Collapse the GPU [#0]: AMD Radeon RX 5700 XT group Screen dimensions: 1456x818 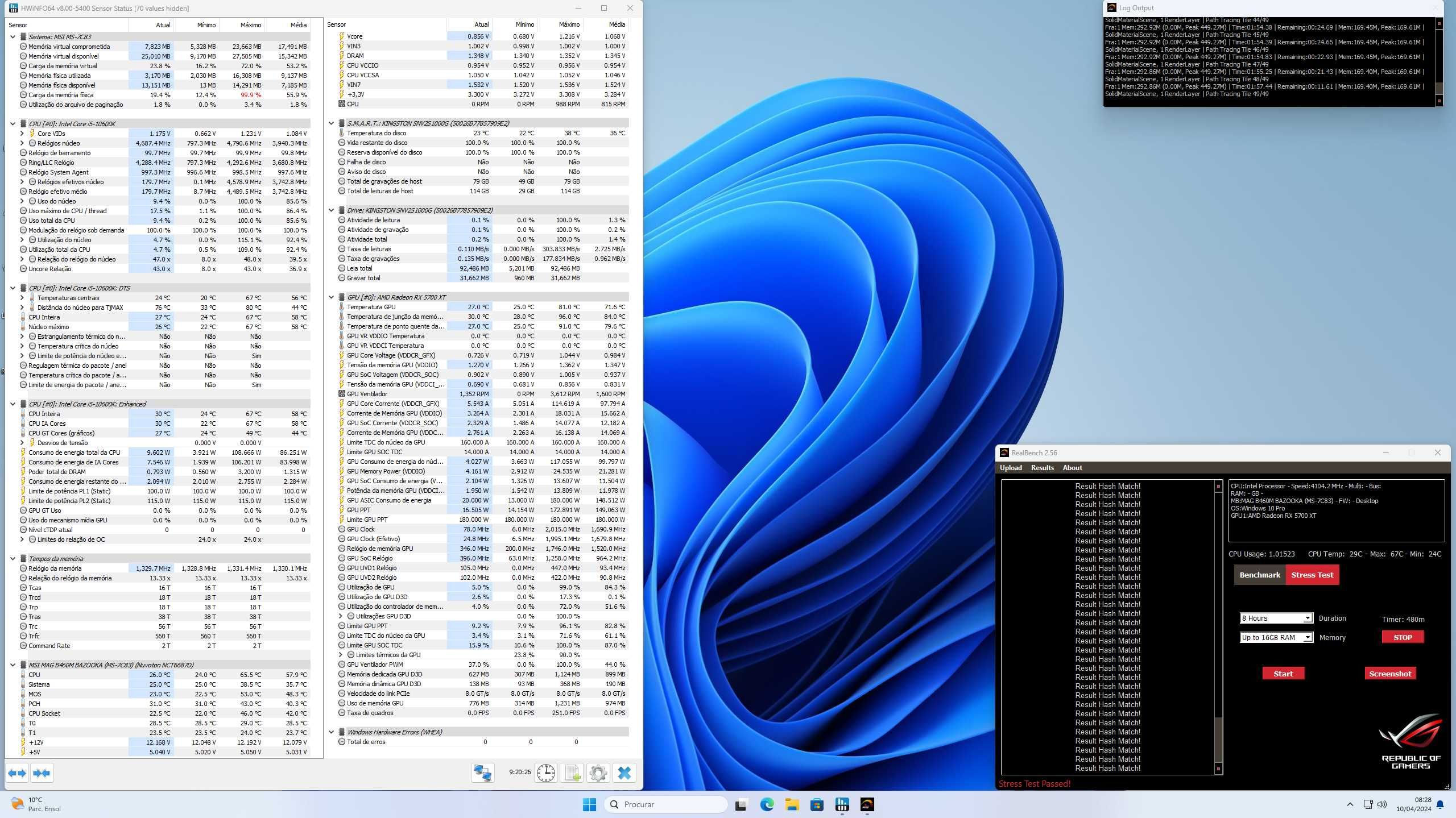[332, 297]
